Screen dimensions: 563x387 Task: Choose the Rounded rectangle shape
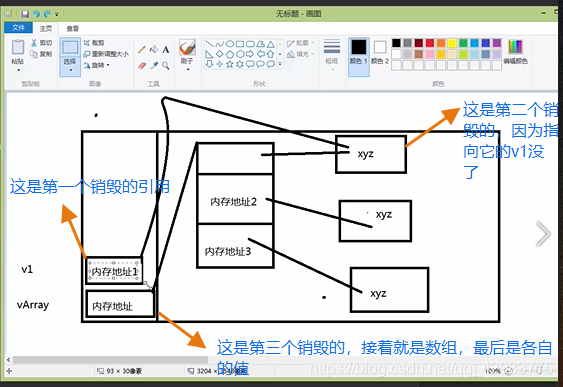pyautogui.click(x=250, y=44)
